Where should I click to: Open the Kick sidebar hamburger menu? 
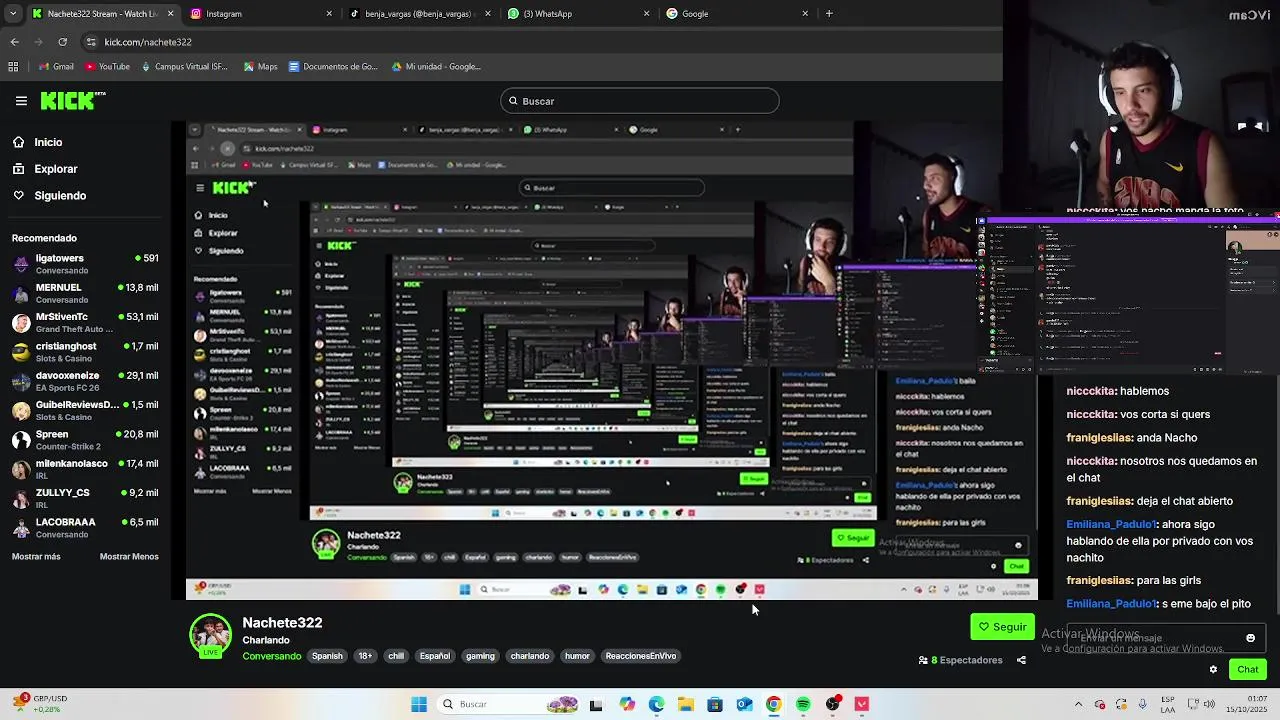tap(21, 101)
